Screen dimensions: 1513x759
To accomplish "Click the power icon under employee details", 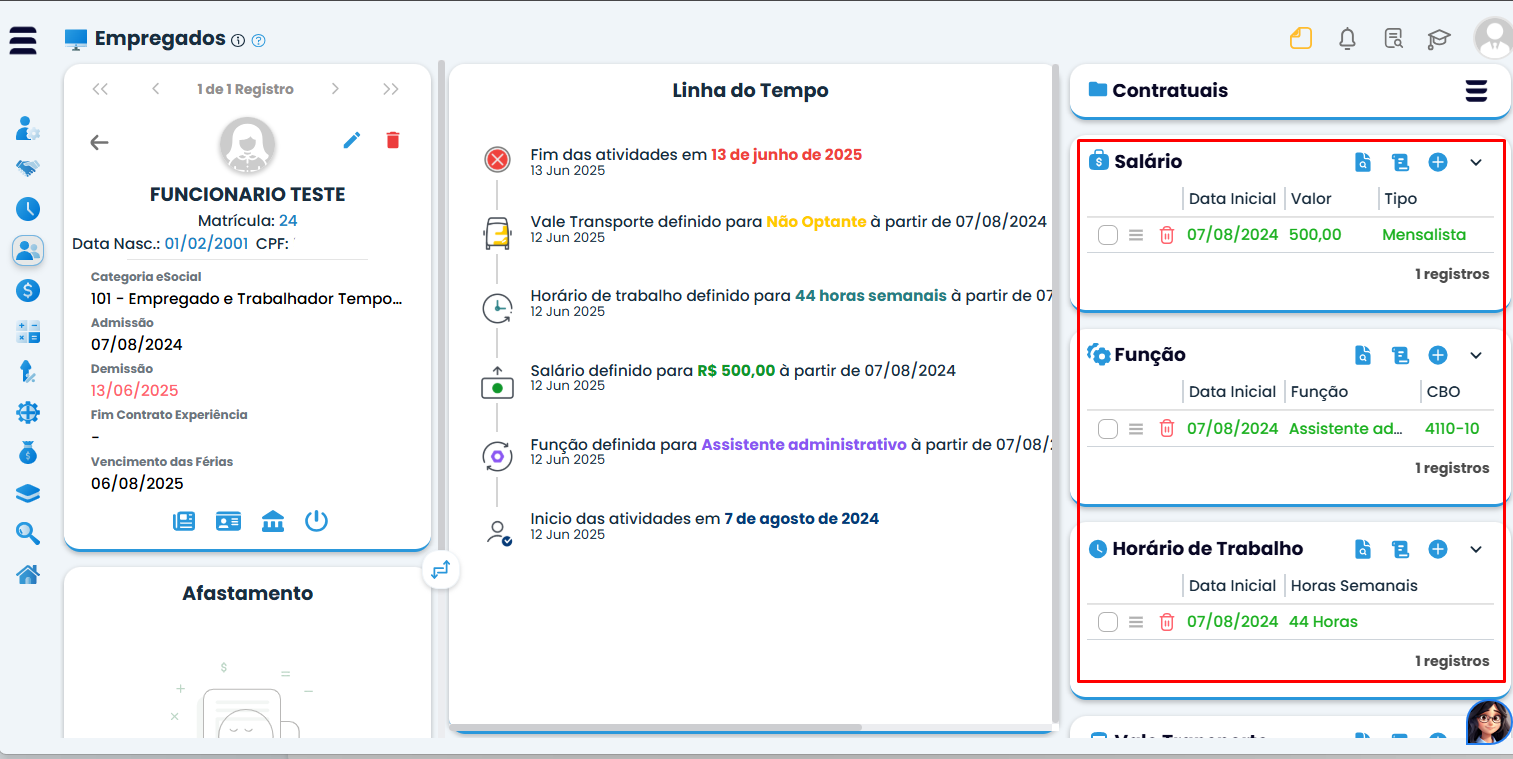I will [317, 521].
